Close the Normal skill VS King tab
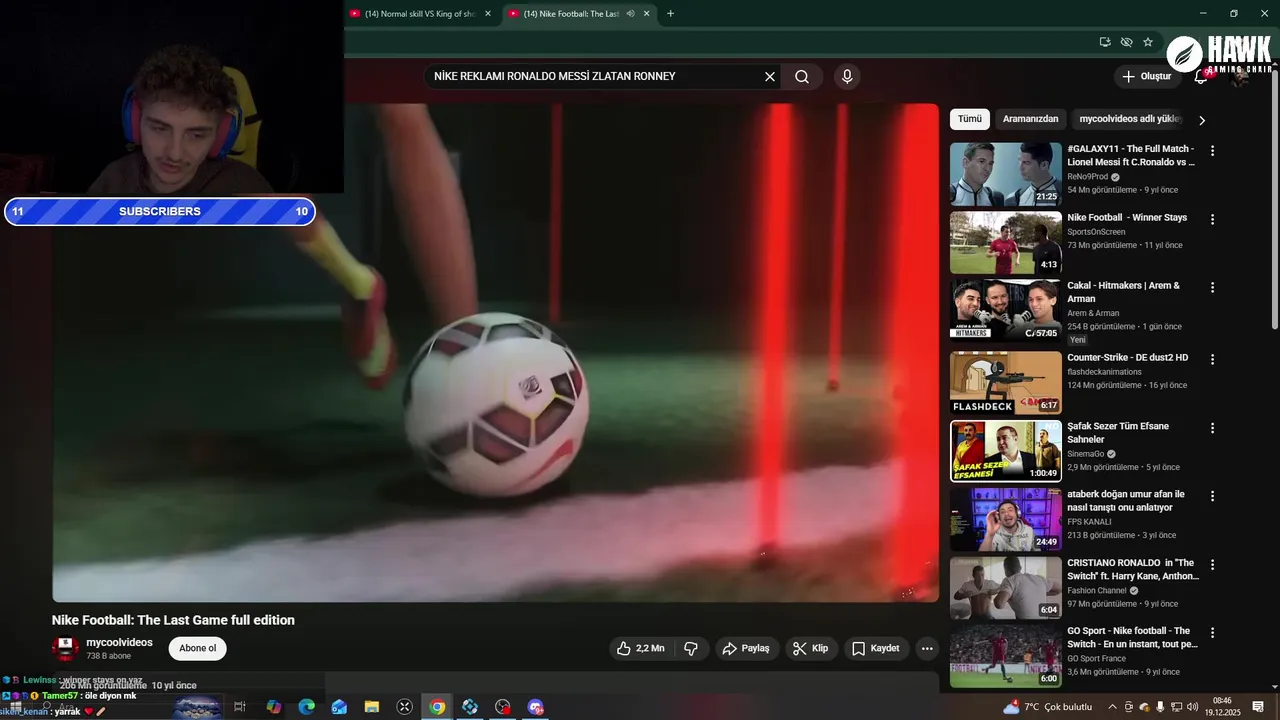 pos(488,14)
